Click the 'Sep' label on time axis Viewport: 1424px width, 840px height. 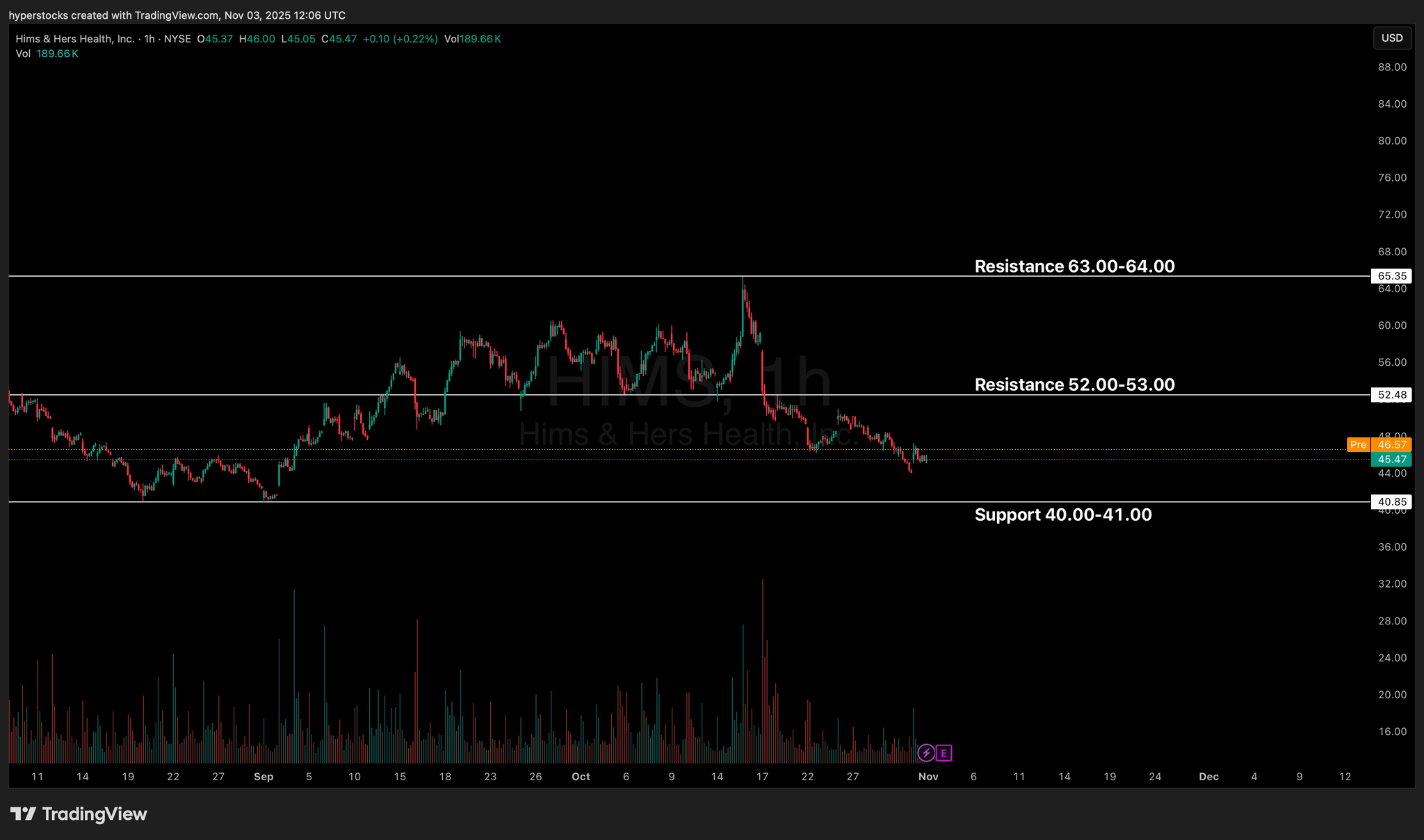tap(264, 777)
